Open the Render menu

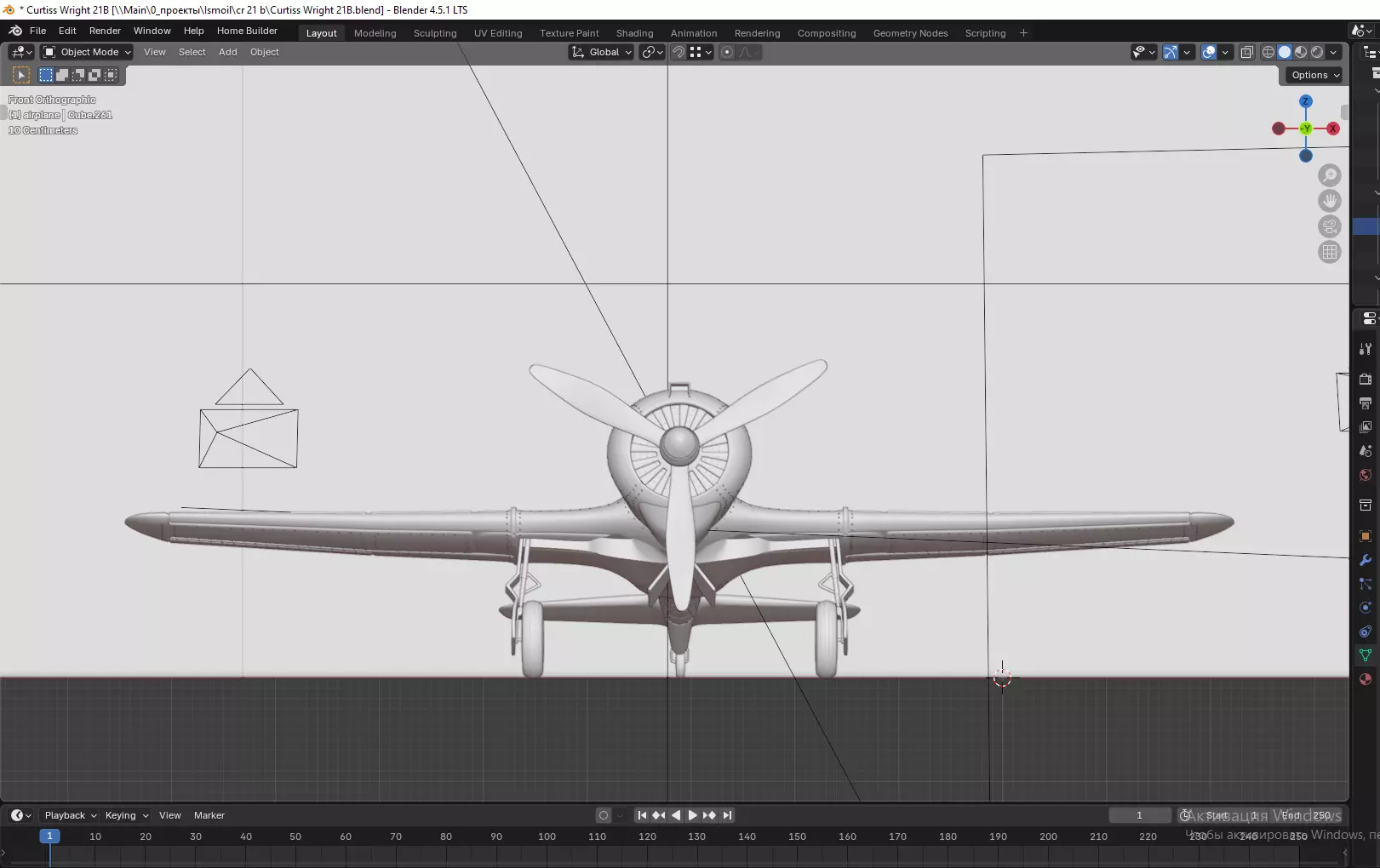[105, 31]
